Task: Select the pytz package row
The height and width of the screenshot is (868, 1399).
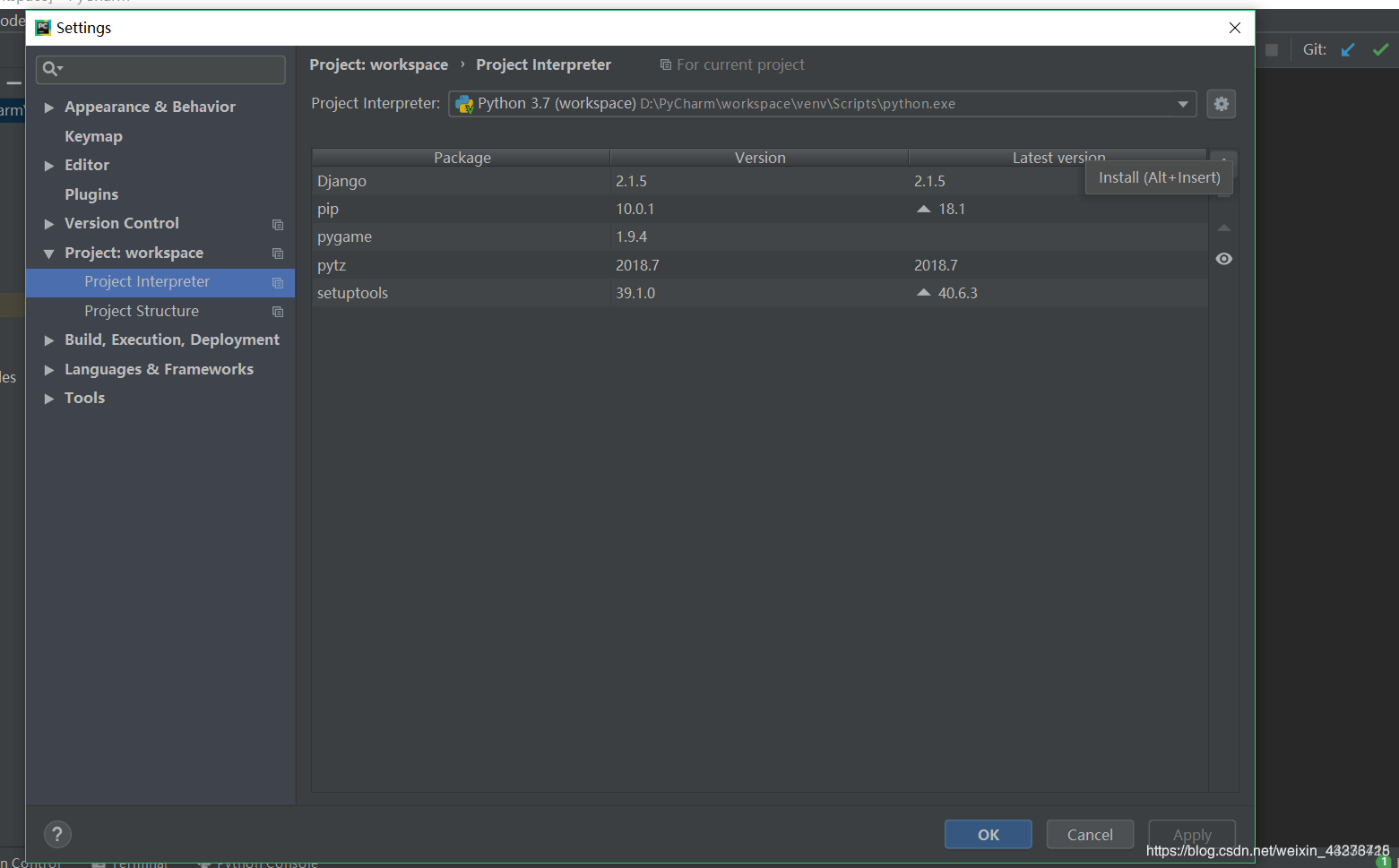Action: tap(760, 265)
